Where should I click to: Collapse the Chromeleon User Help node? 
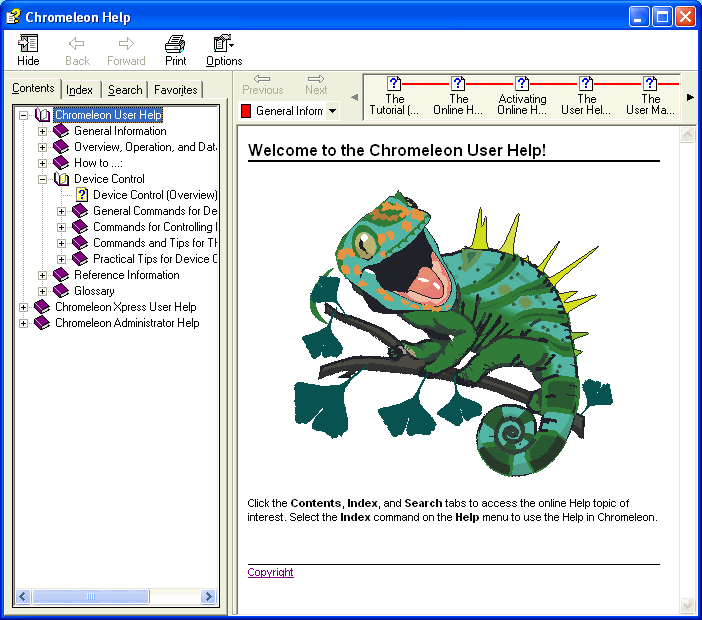coord(23,115)
